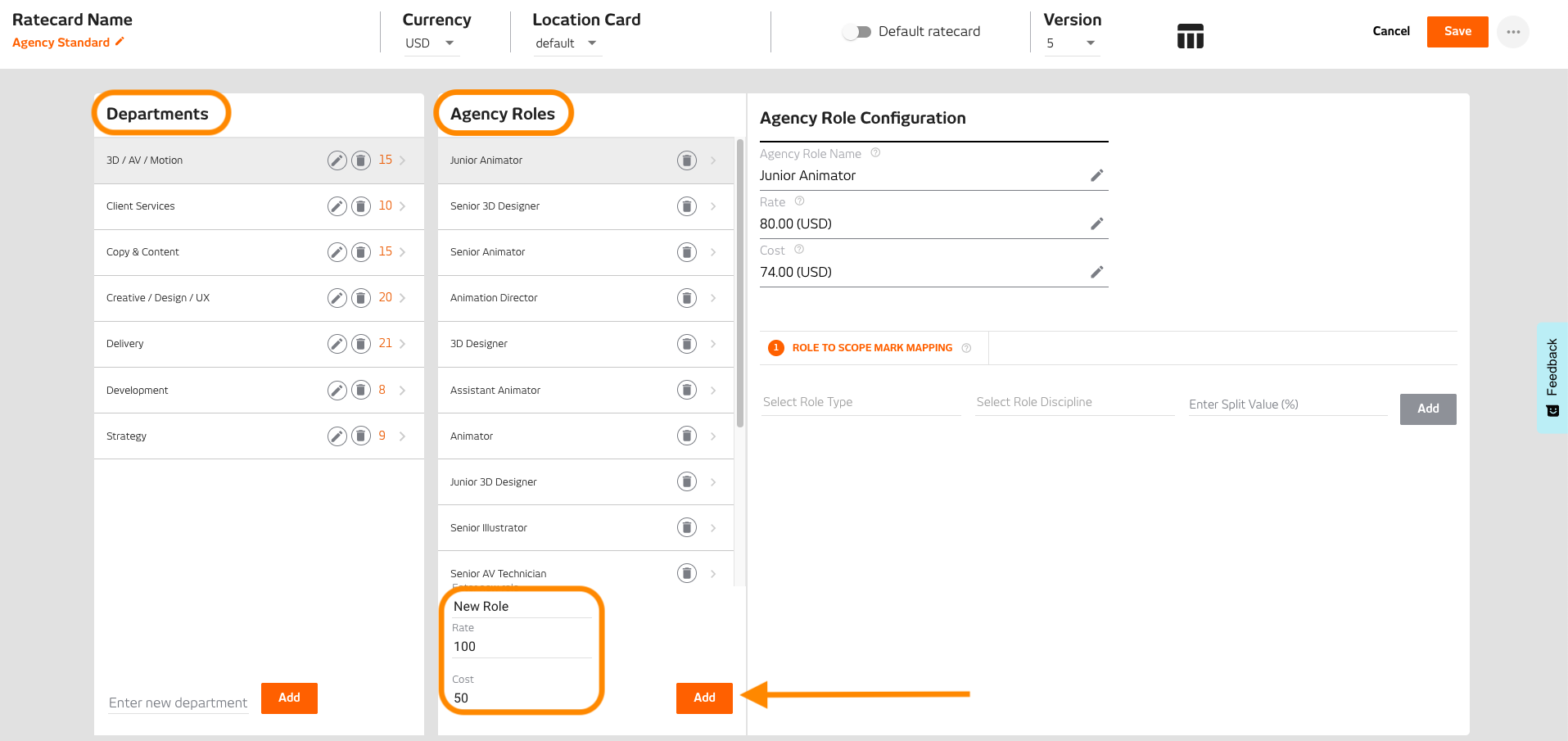The height and width of the screenshot is (741, 1568).
Task: Delete the Client Services department
Action: pos(361,206)
